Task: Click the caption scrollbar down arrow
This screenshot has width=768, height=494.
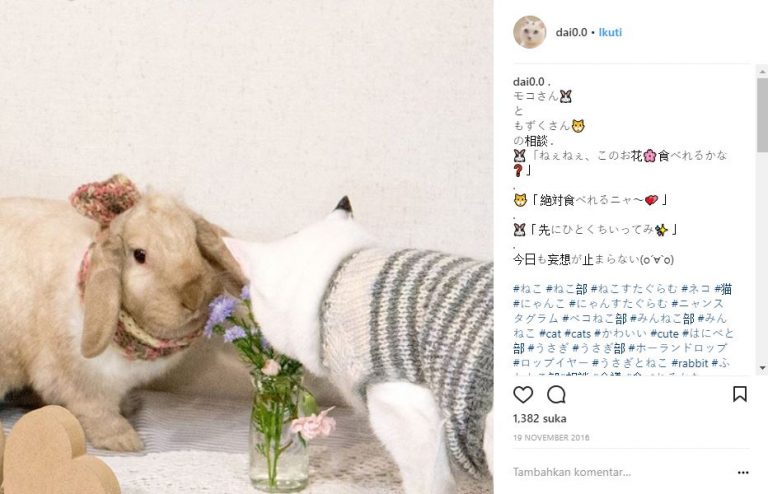Action: coord(762,367)
